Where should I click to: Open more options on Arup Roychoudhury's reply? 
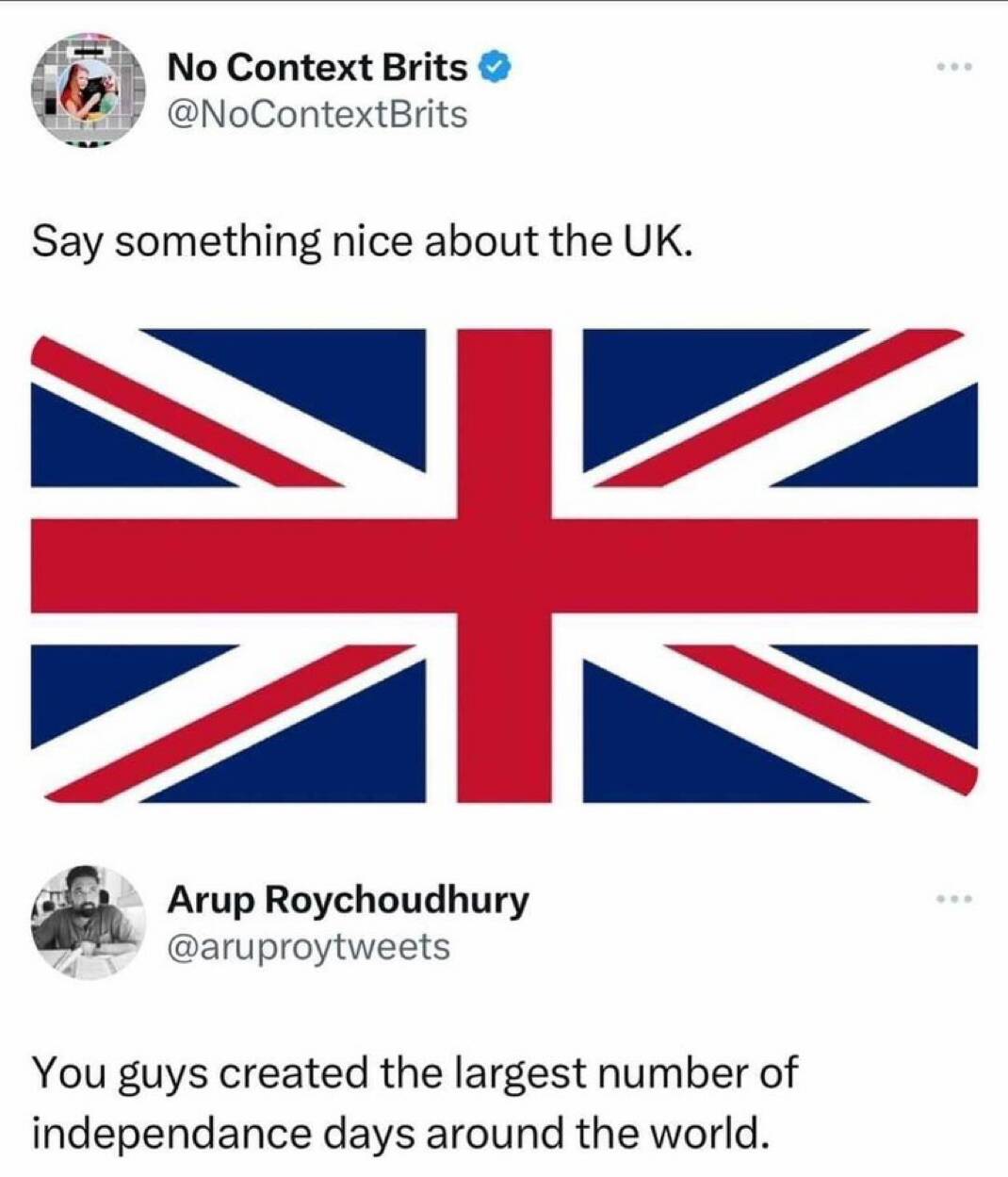953,899
